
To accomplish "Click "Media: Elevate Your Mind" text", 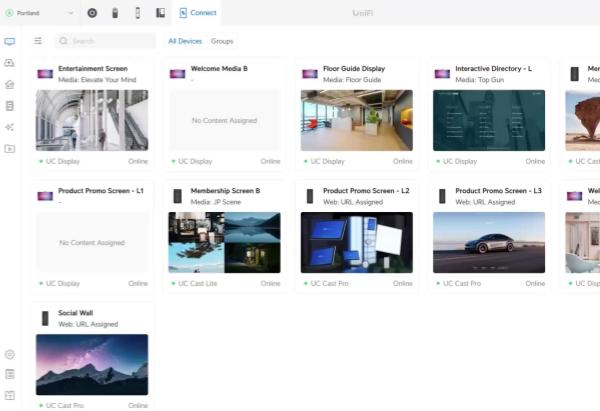I will [x=97, y=80].
